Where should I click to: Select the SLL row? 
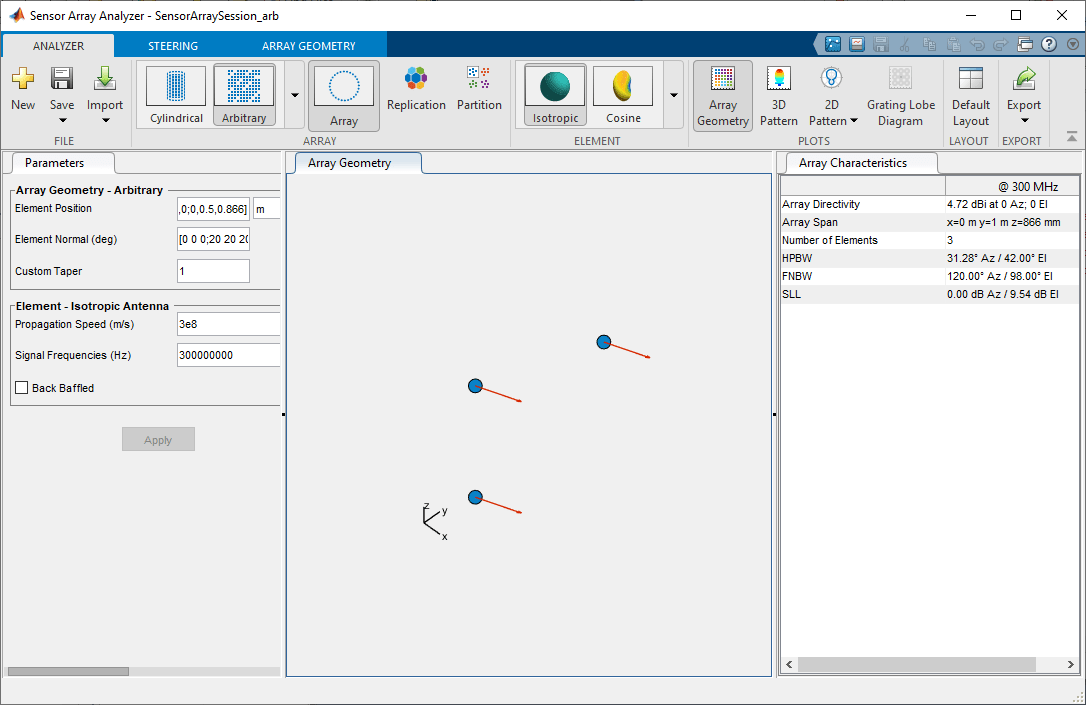click(x=929, y=294)
